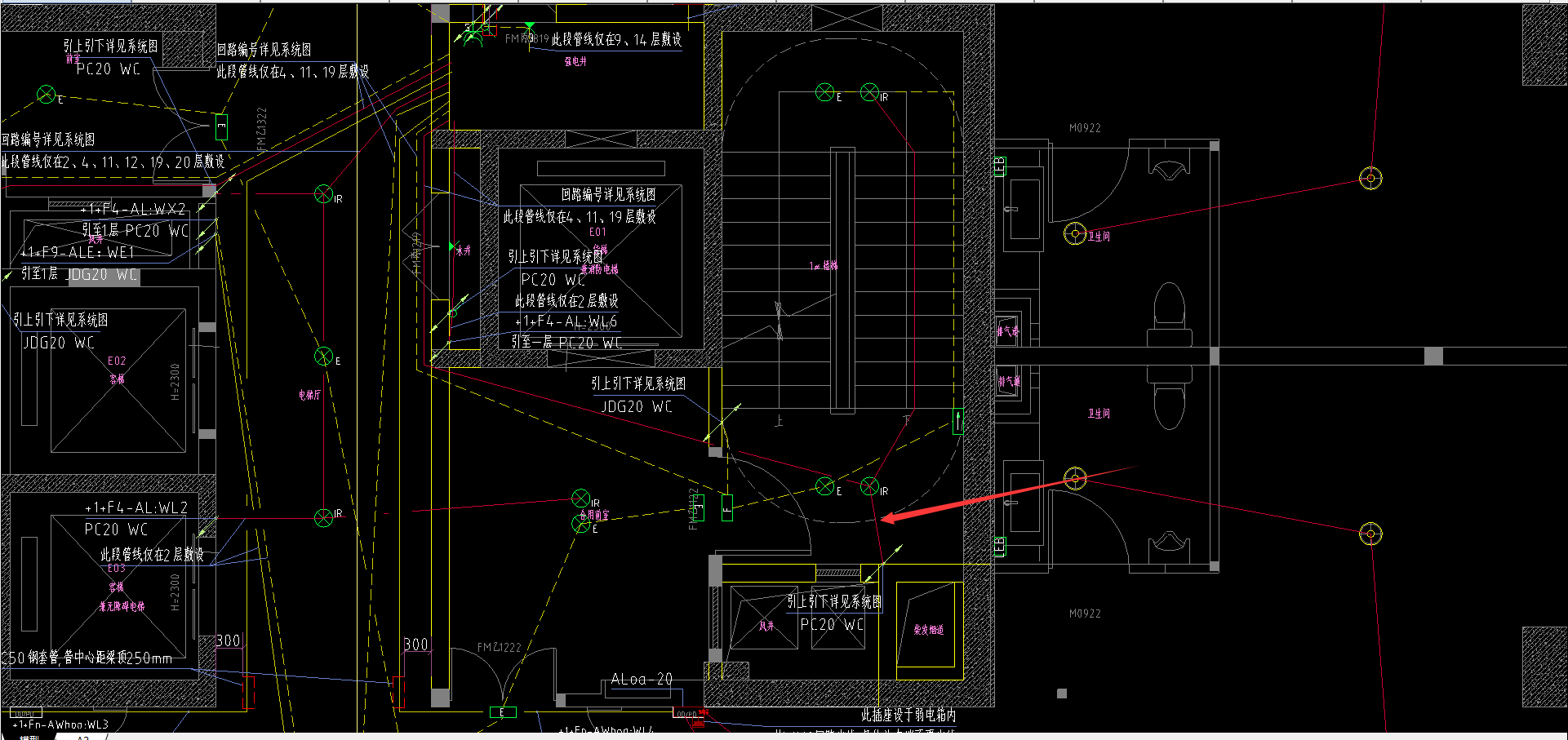Viewport: 1568px width, 740px height.
Task: Pick the IR lamp at the top of the stairwell
Action: pyautogui.click(x=870, y=92)
